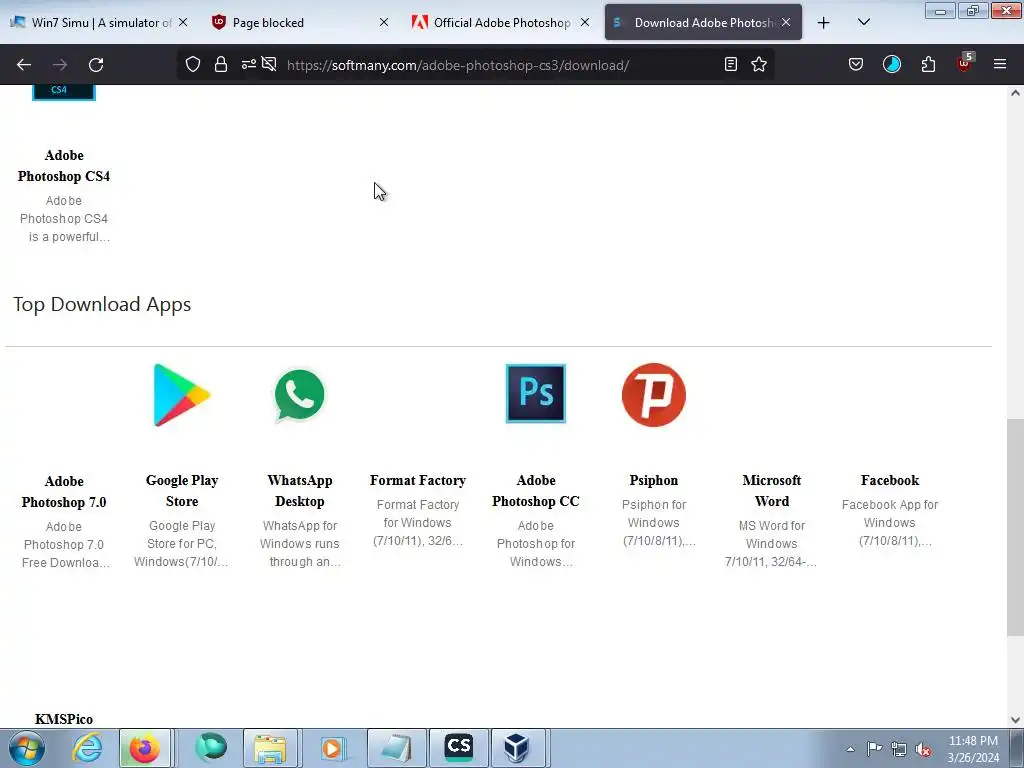Launch Internet Explorer from the taskbar

88,748
